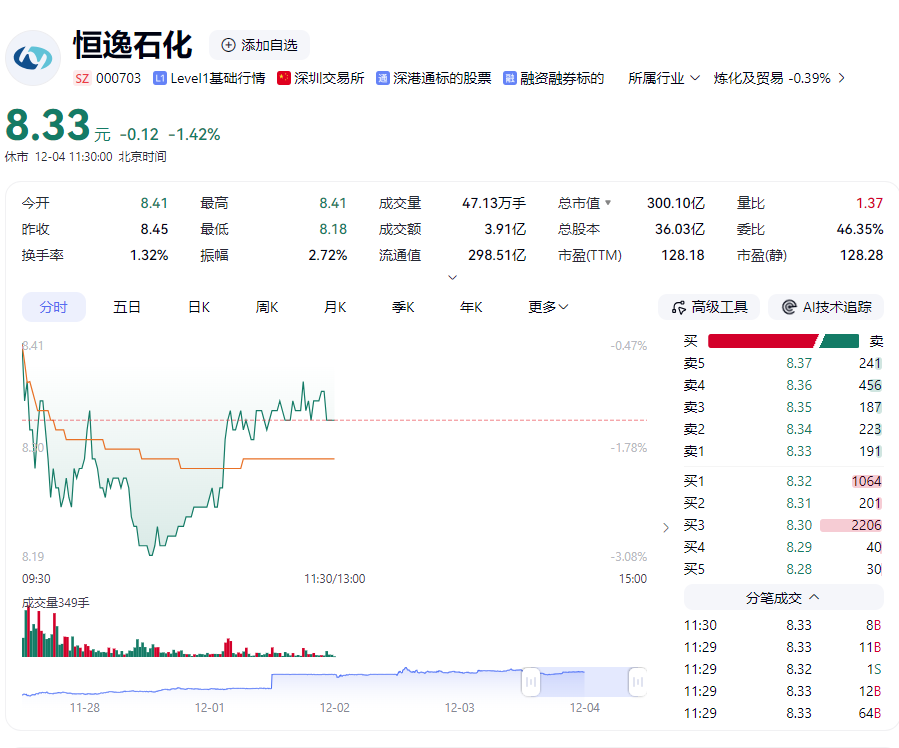Image resolution: width=899 pixels, height=748 pixels.
Task: Open the 更多 chart period dropdown
Action: (548, 307)
